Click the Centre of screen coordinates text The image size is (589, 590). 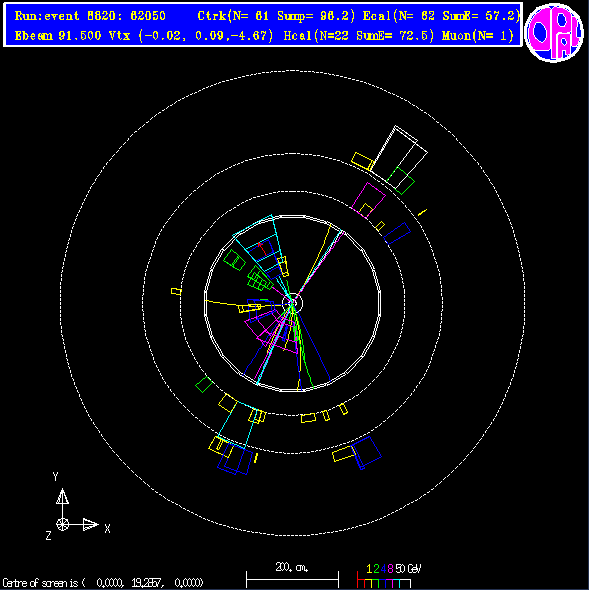[103, 583]
